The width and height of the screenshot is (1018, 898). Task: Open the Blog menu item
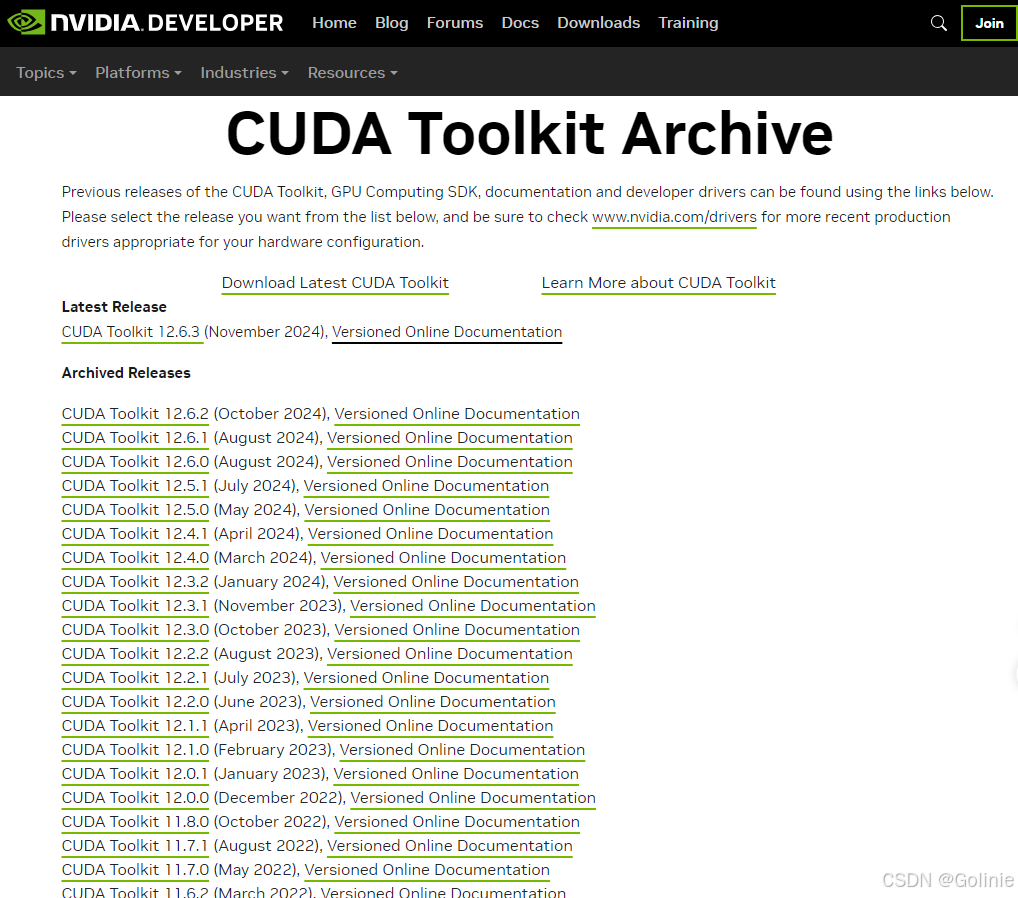coord(391,23)
